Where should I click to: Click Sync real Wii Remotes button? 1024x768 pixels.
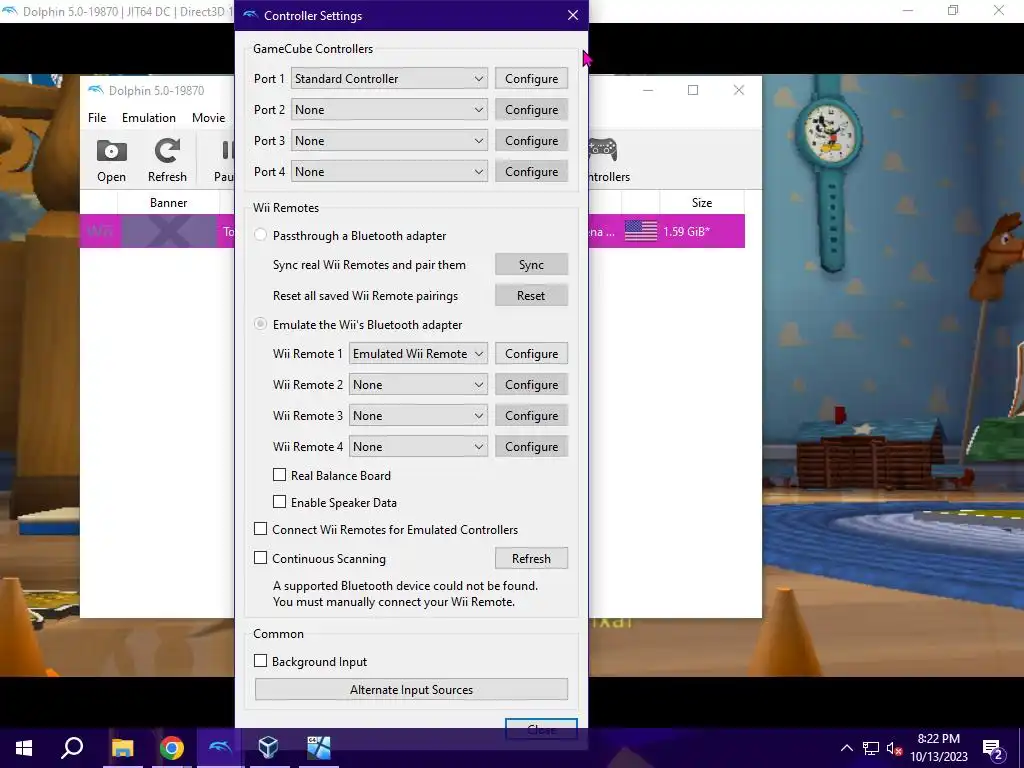tap(532, 264)
